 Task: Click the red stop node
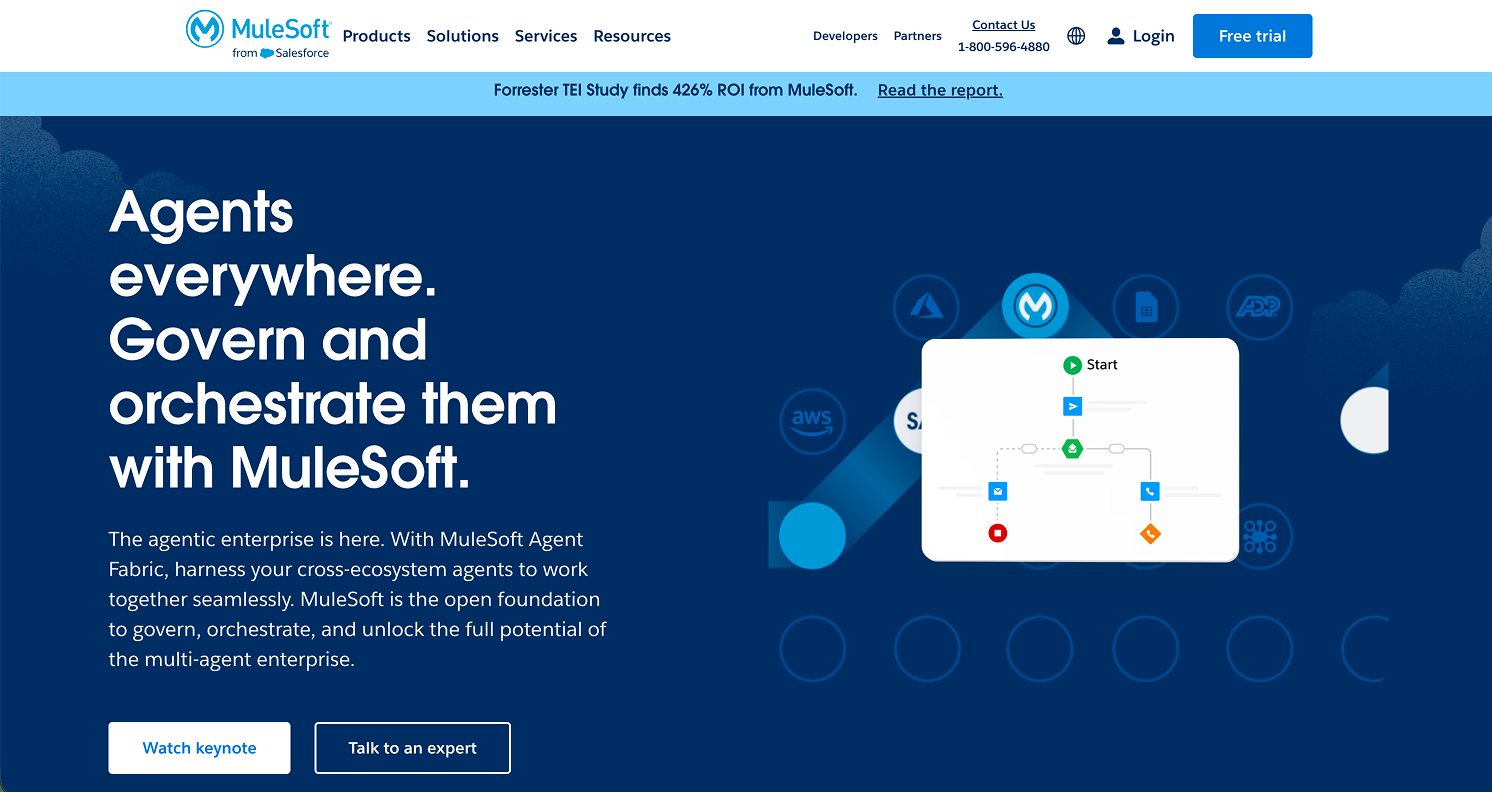997,533
